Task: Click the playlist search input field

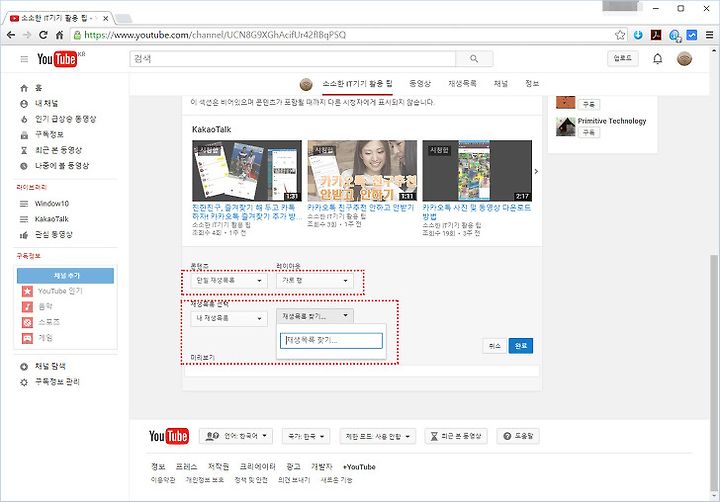Action: 331,341
